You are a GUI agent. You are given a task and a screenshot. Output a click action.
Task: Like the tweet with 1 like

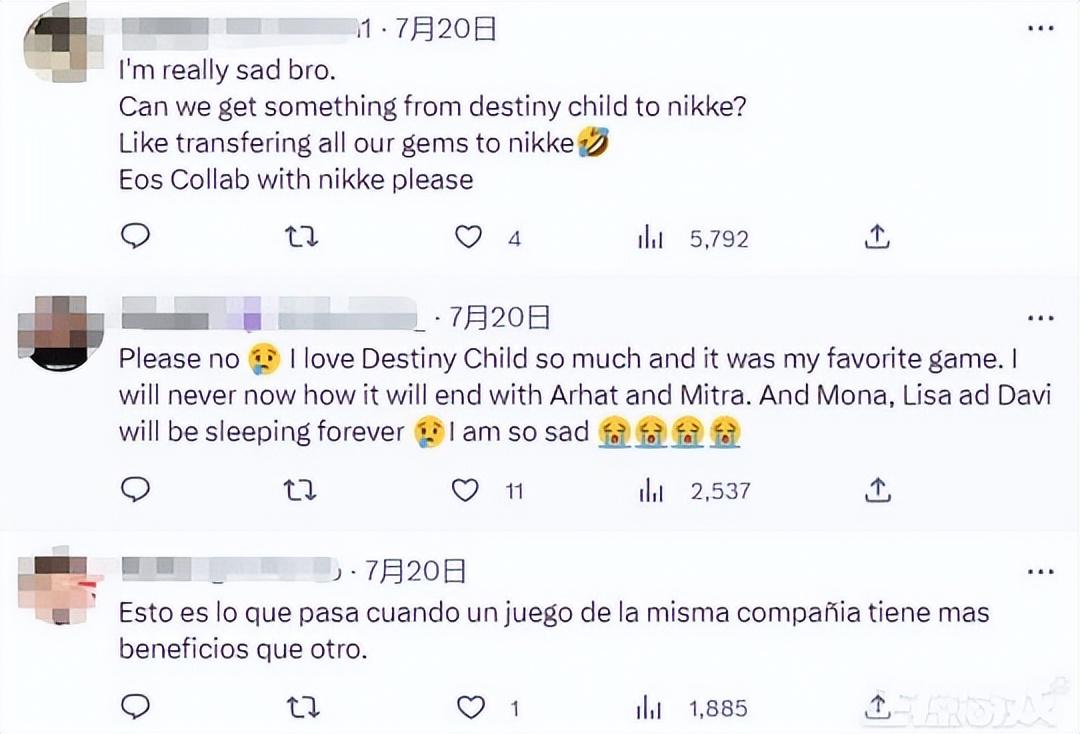tap(471, 707)
